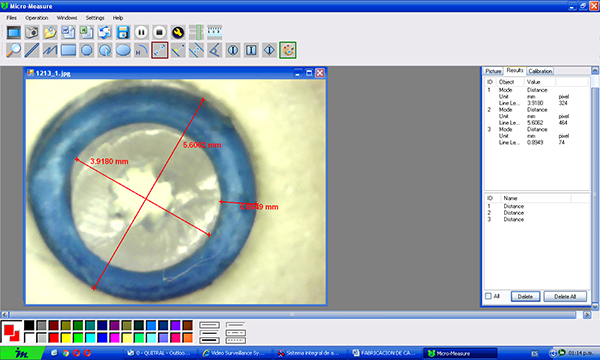Viewport: 600px width, 360px height.
Task: Select the magnifier zoom tool
Action: pyautogui.click(x=14, y=50)
